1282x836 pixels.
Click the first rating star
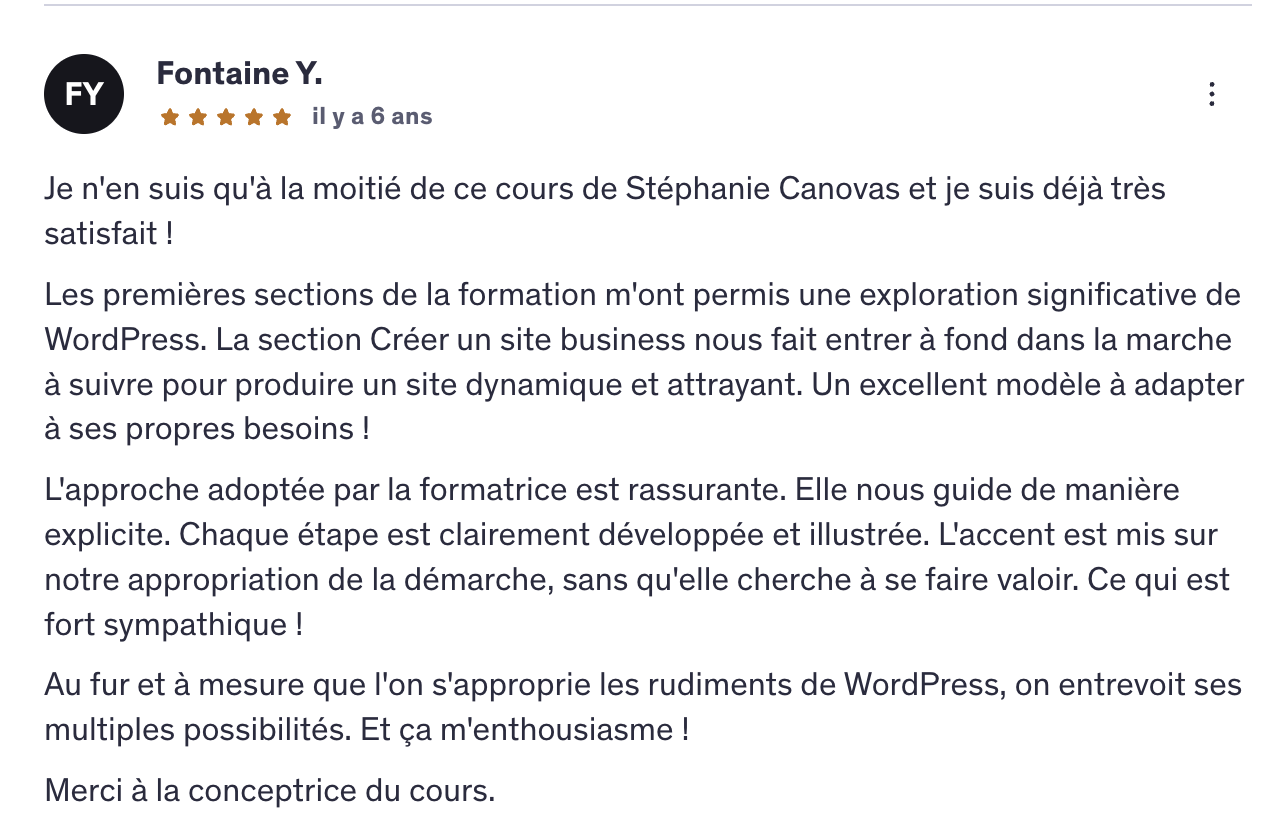(170, 118)
